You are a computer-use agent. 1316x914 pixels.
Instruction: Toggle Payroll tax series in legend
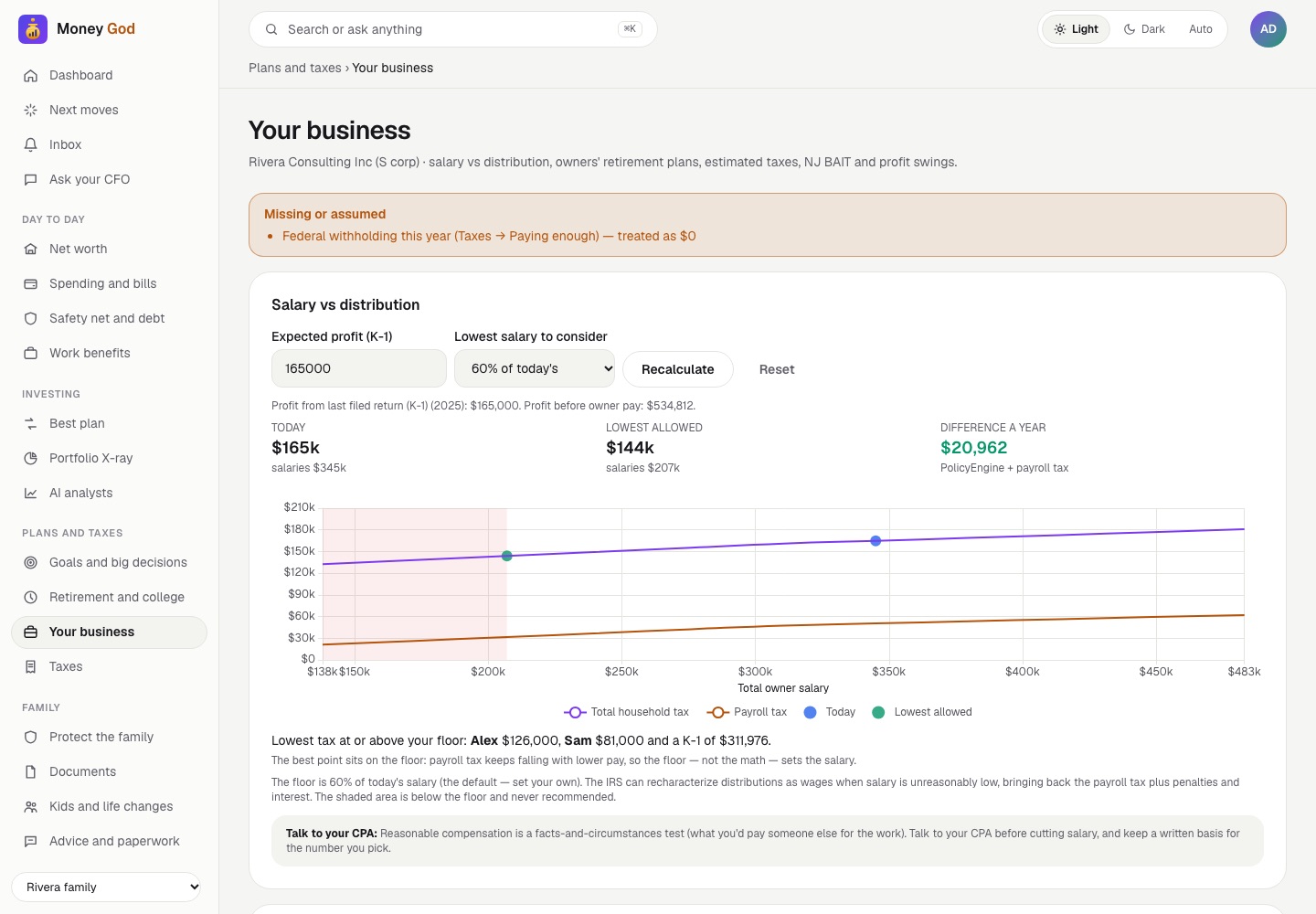747,712
